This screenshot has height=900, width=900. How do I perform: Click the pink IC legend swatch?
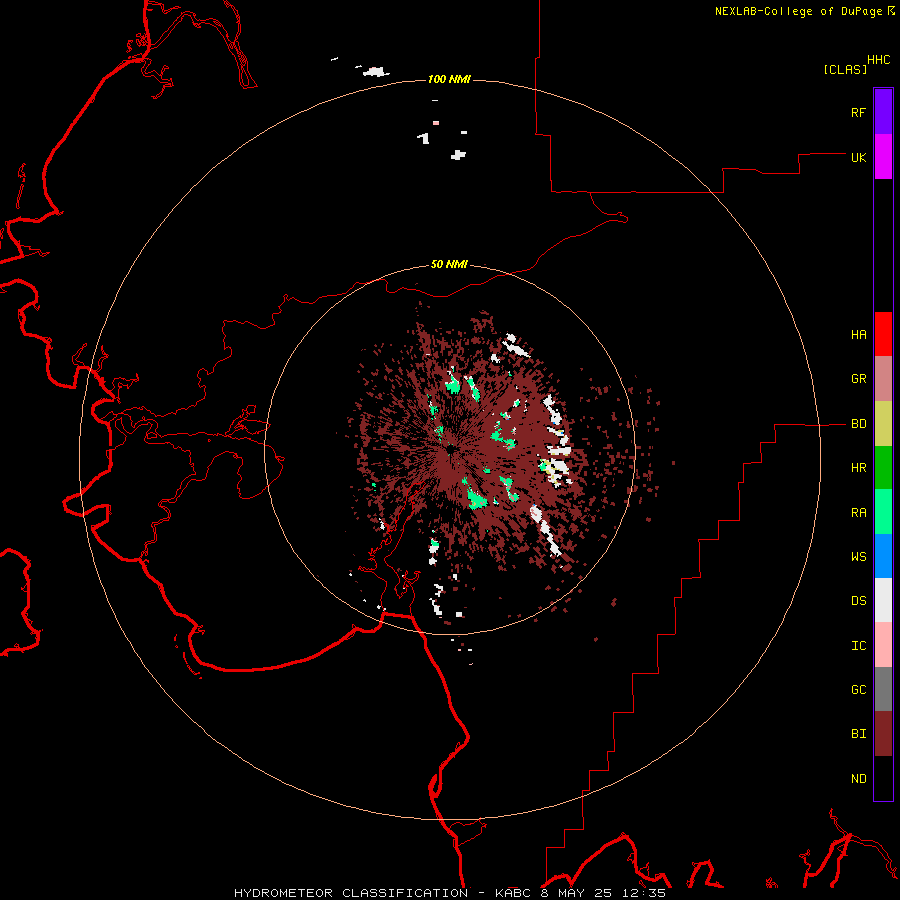coord(883,645)
